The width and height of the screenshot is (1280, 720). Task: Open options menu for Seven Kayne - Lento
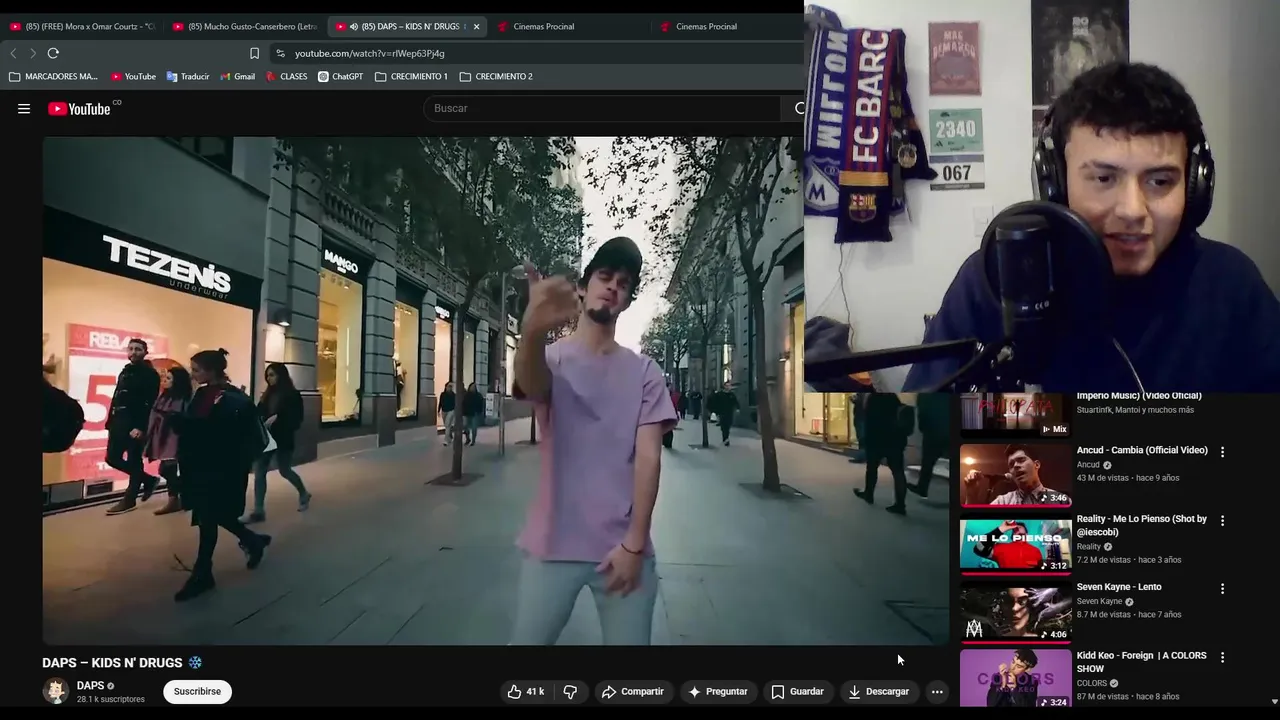point(1222,589)
